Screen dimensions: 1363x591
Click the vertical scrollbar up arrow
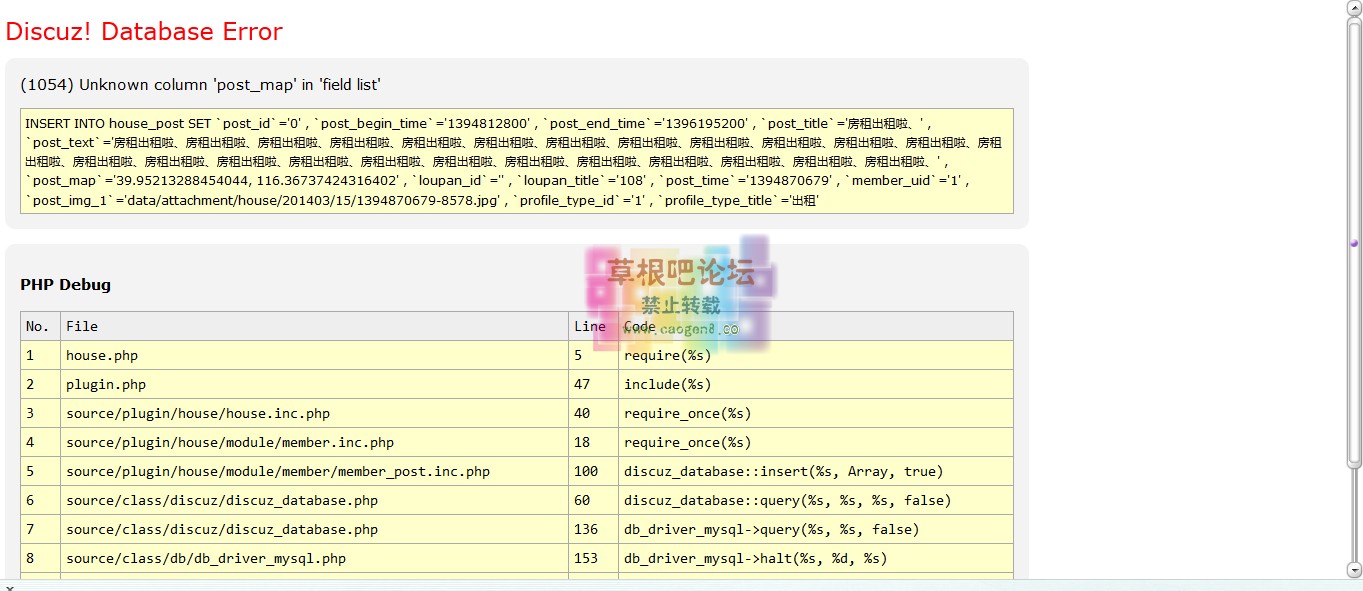(x=1355, y=7)
